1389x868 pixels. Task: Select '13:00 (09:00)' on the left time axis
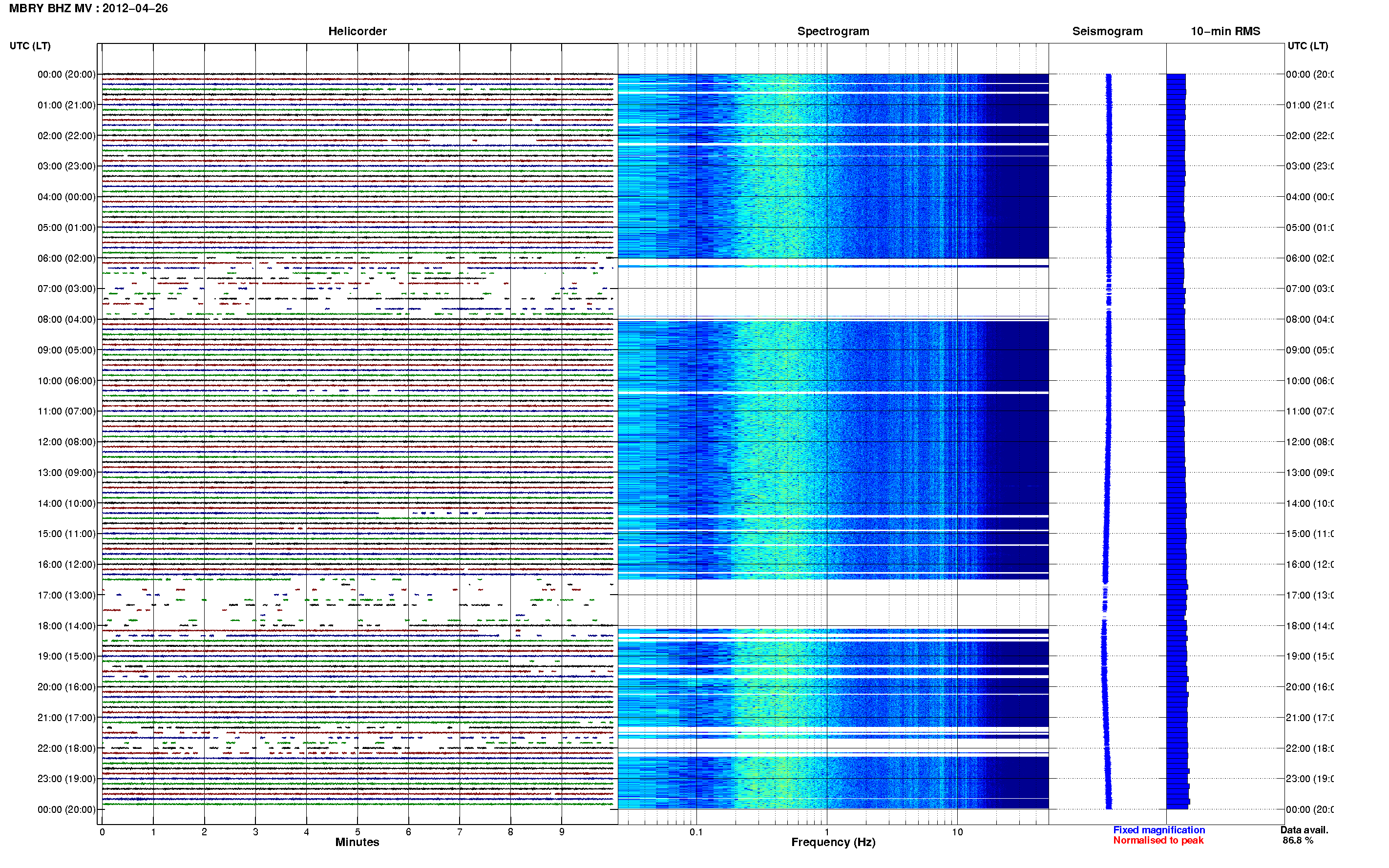[66, 473]
